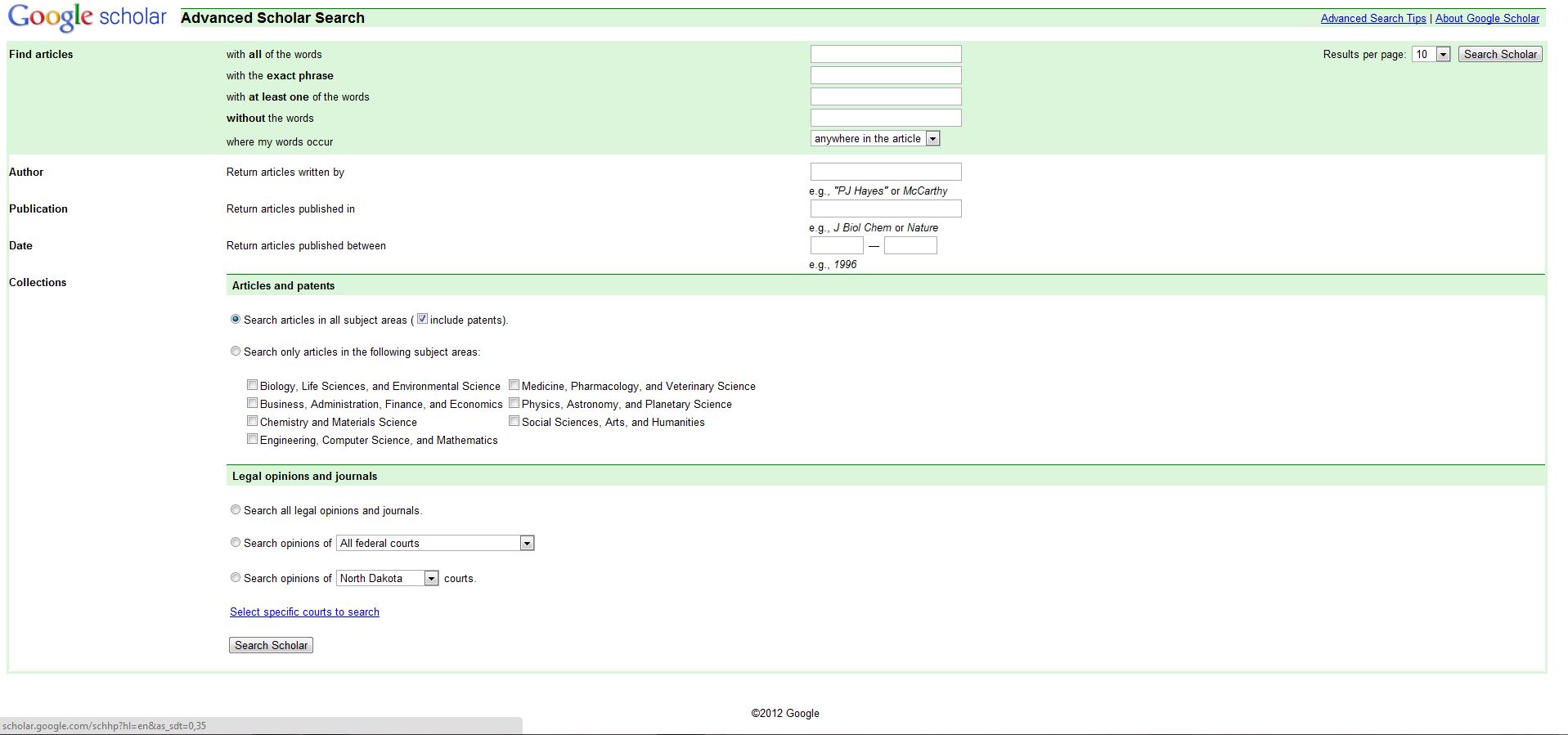Click the status bar URL text

coord(104,726)
